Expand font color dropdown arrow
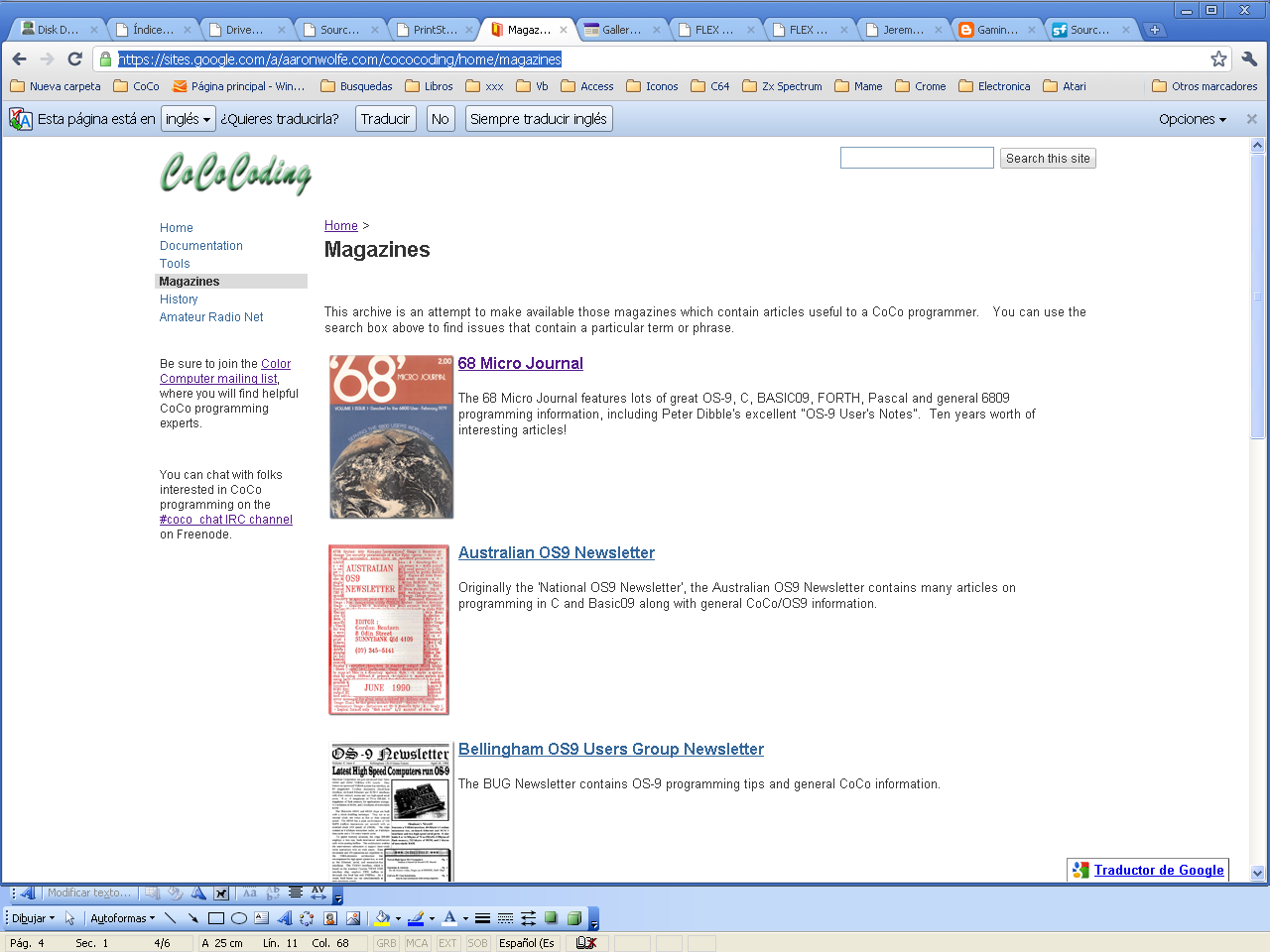 coord(465,918)
